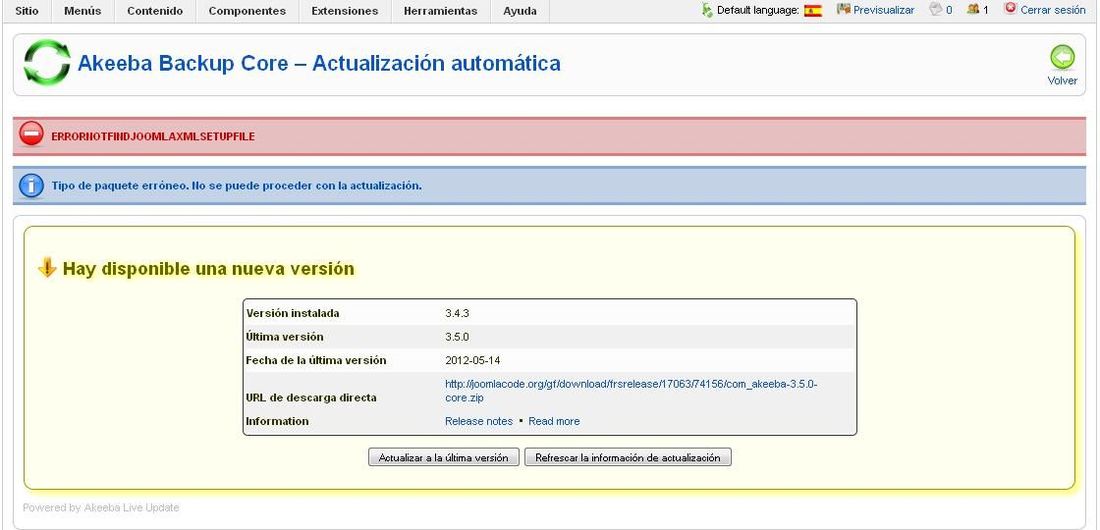Click the Spanish flag language icon

813,11
